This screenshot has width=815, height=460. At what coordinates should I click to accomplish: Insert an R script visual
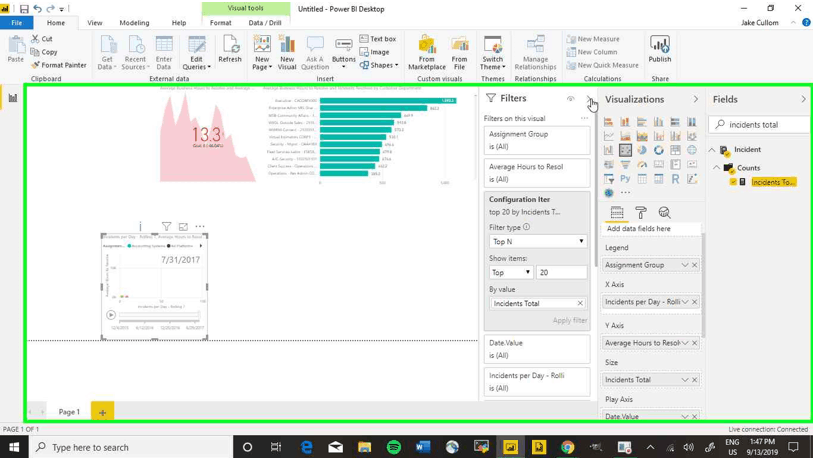click(x=675, y=179)
